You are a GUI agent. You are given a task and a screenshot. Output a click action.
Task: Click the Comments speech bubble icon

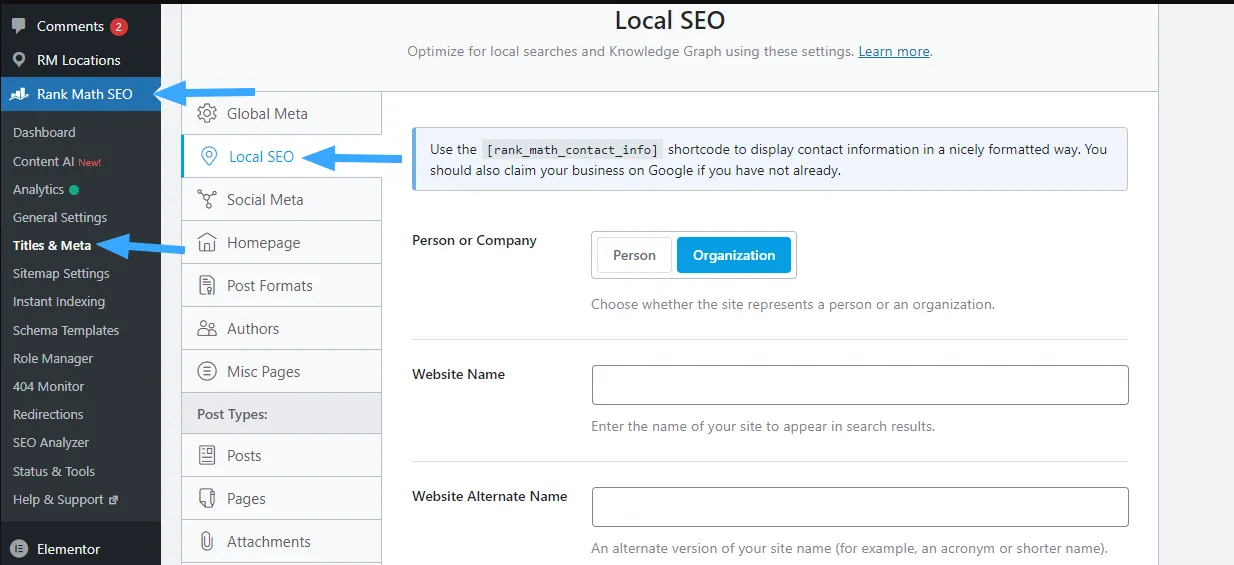(19, 26)
